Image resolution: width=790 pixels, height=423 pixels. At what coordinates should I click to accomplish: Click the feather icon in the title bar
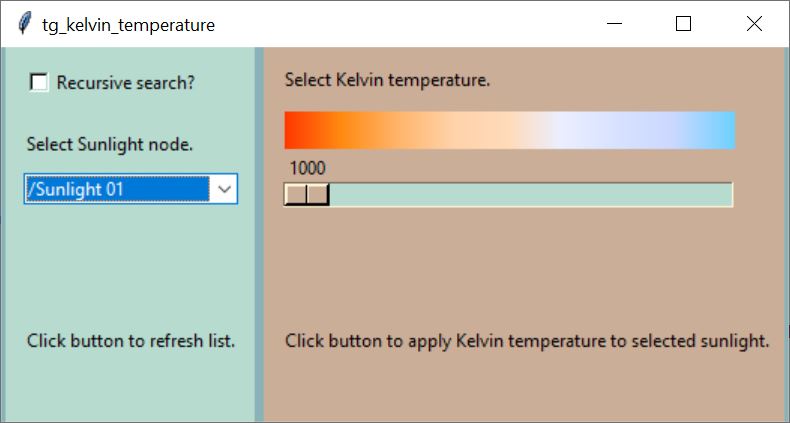coord(24,24)
